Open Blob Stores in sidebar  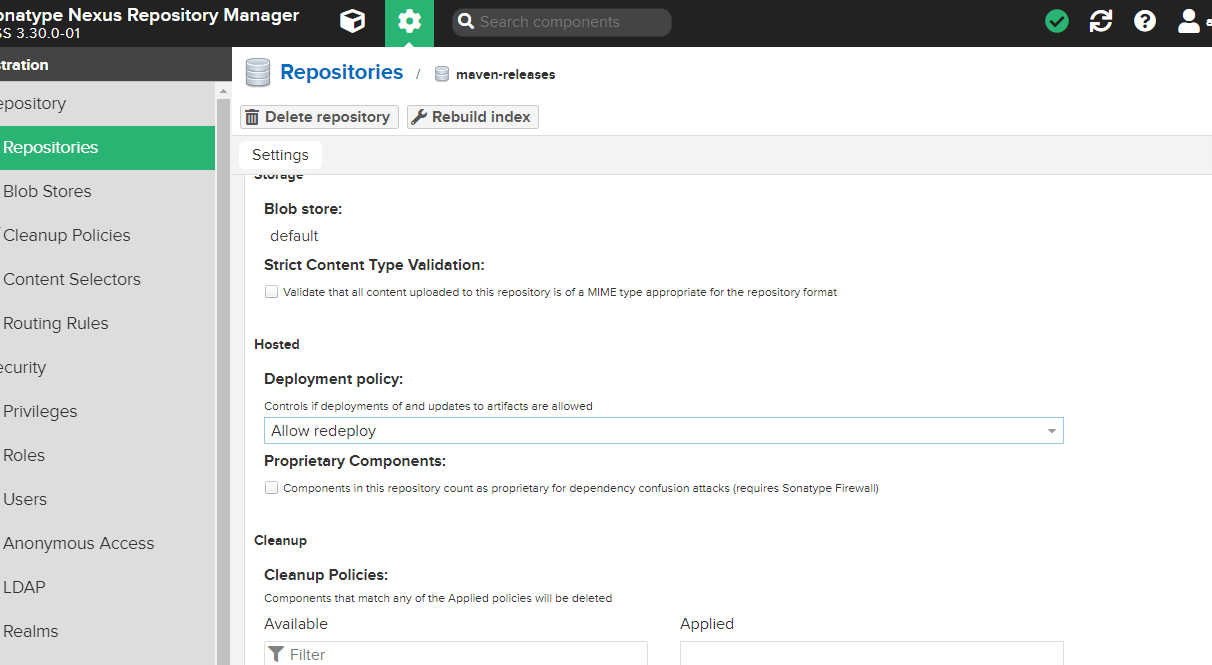tap(47, 191)
